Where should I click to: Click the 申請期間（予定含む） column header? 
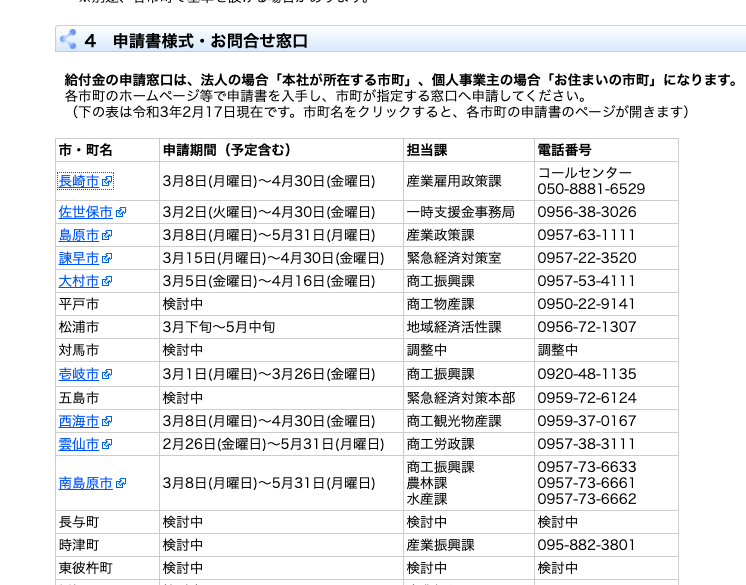[227, 150]
